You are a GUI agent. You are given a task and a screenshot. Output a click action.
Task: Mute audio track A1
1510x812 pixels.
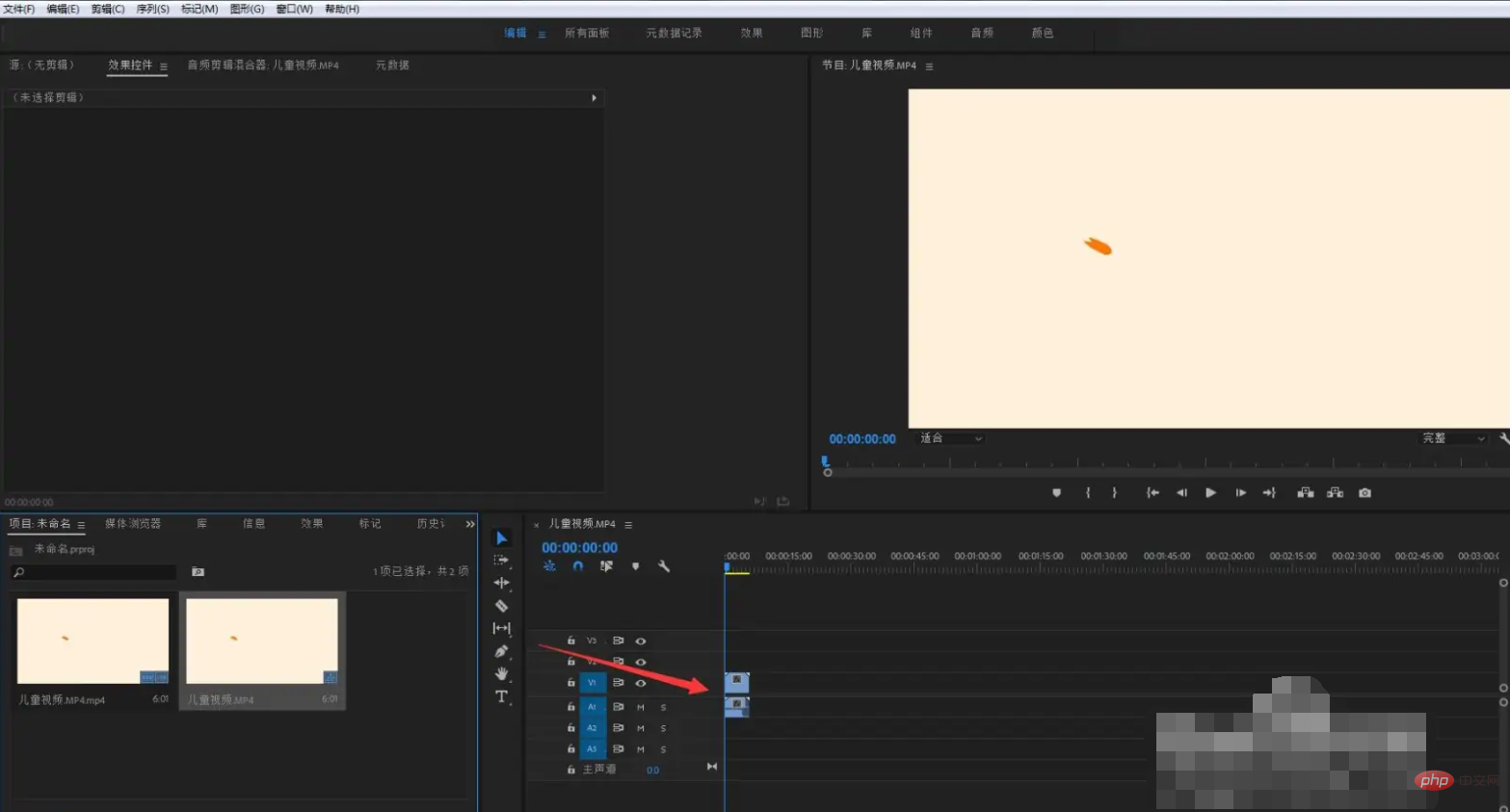click(640, 707)
